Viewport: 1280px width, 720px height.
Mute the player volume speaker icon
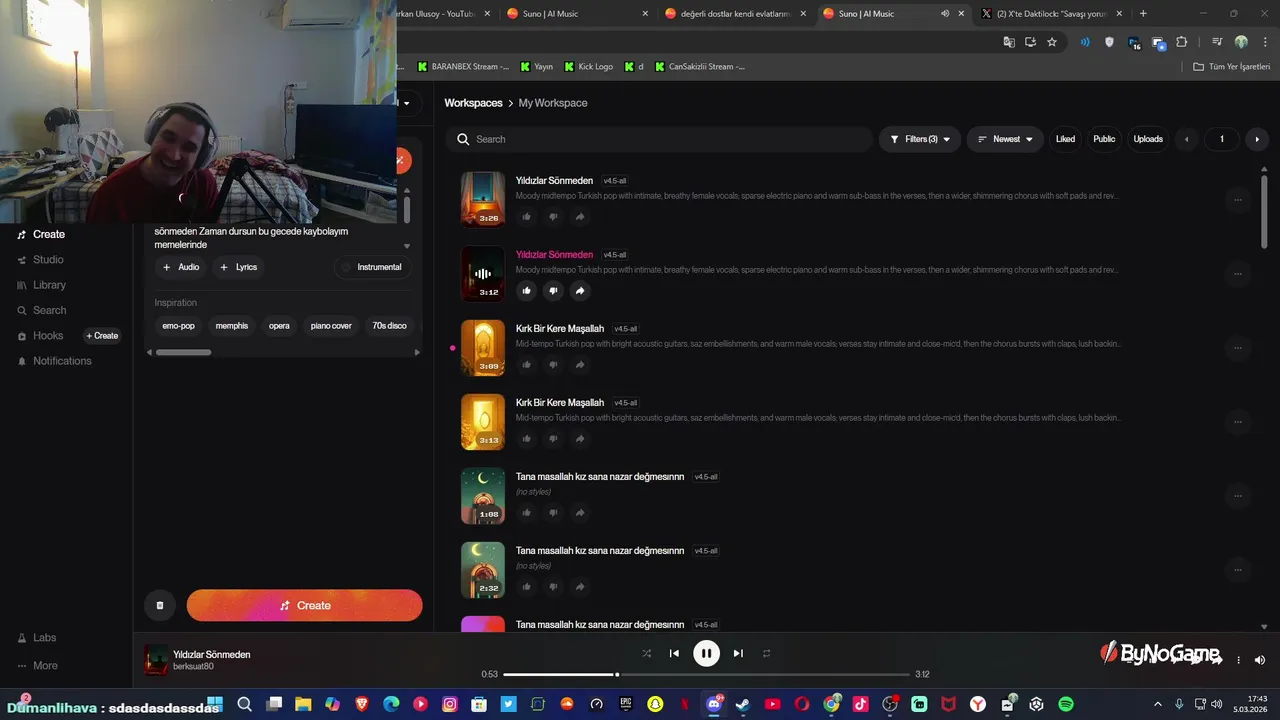click(1260, 660)
